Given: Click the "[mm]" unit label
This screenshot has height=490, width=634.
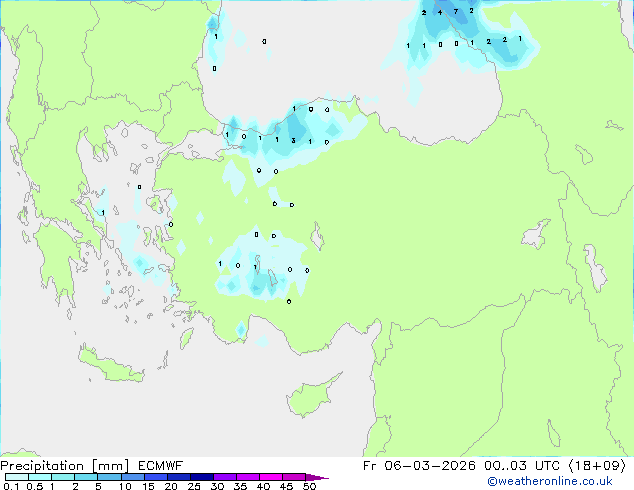Looking at the screenshot, I should coord(110,466).
